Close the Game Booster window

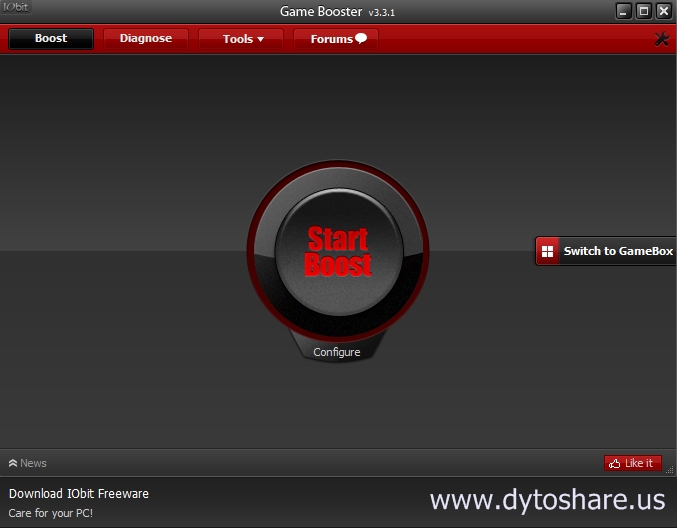point(664,11)
